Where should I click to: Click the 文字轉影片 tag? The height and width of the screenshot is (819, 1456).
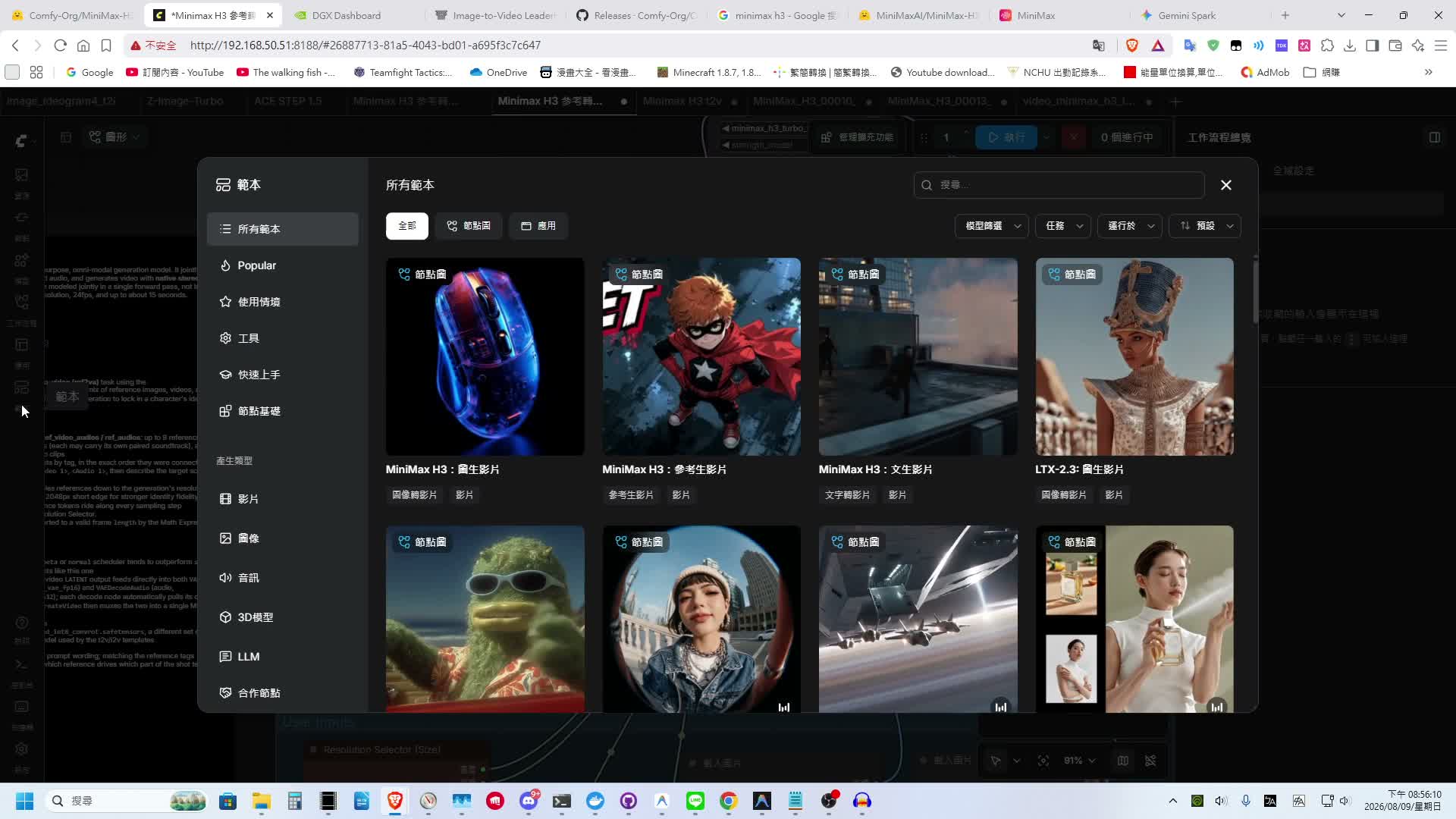[847, 495]
